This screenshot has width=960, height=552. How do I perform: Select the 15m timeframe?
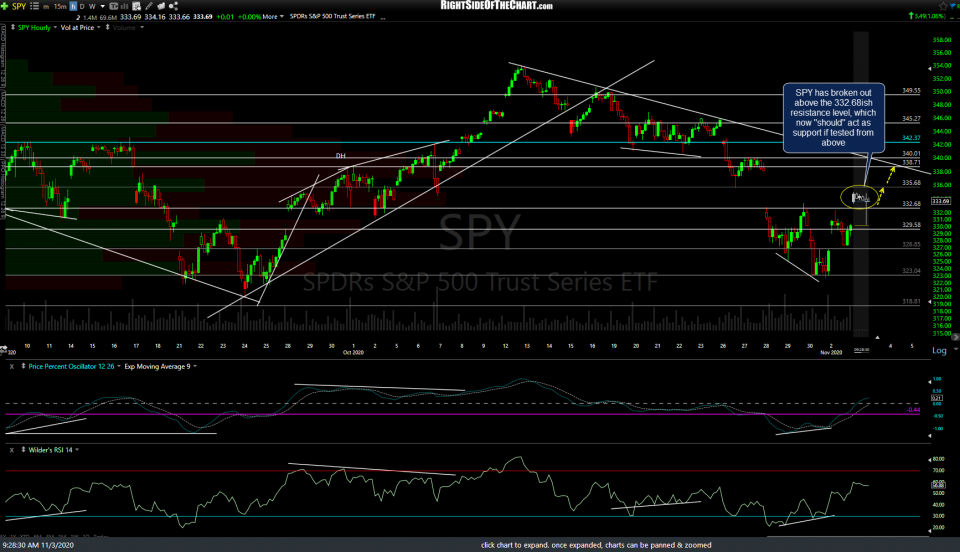pos(60,6)
